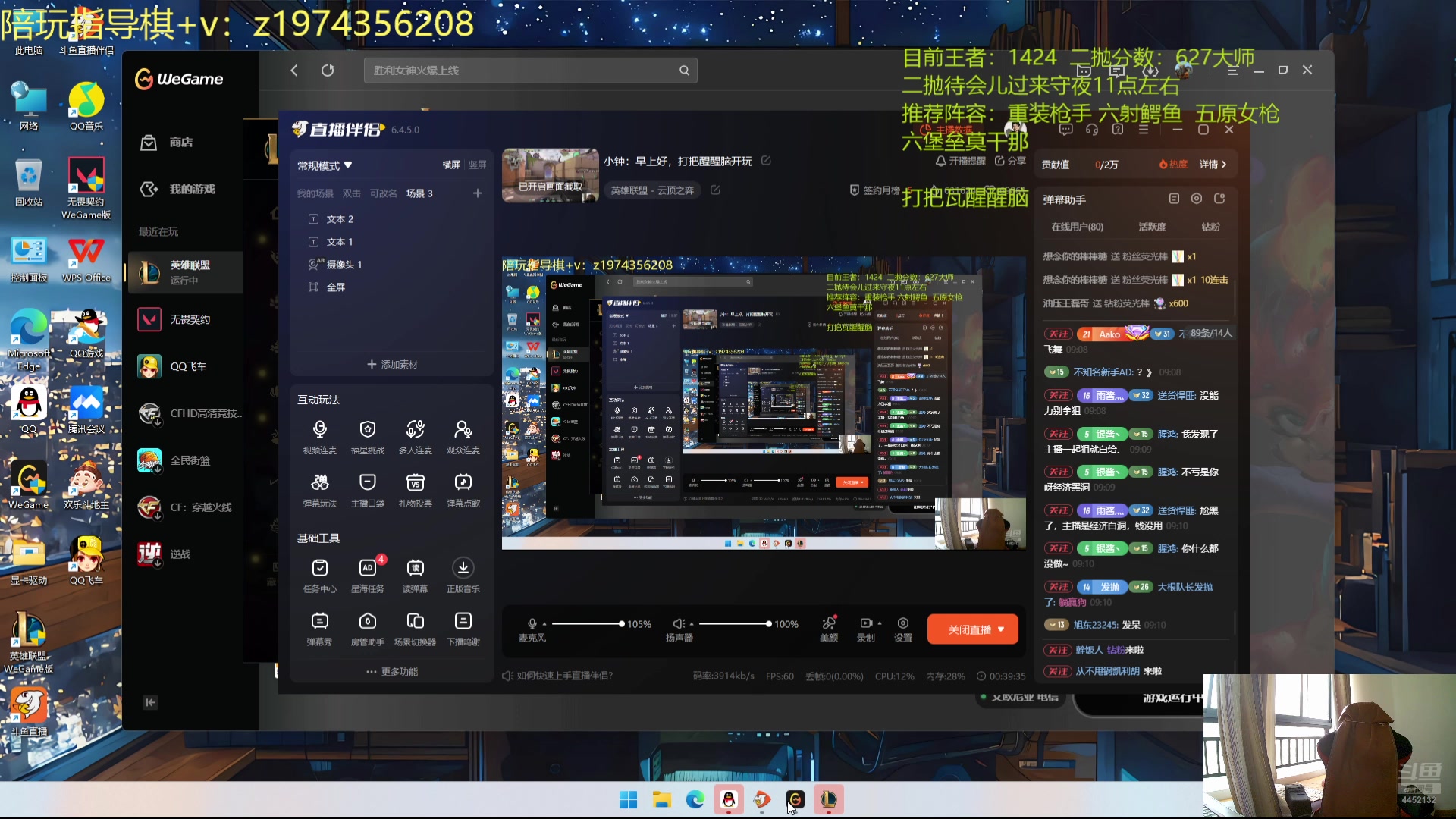Open 如何快速上手直播伴侣 help link
1456x819 pixels.
point(557,676)
